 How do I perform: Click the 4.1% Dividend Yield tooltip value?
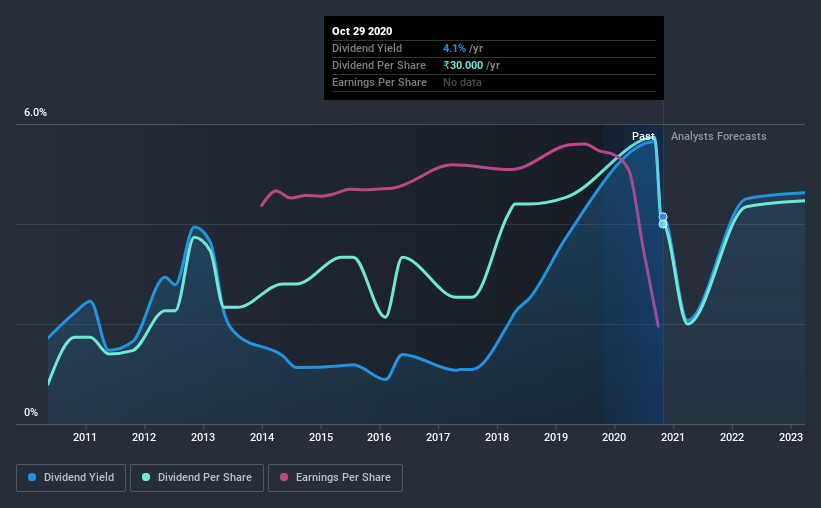tap(454, 48)
